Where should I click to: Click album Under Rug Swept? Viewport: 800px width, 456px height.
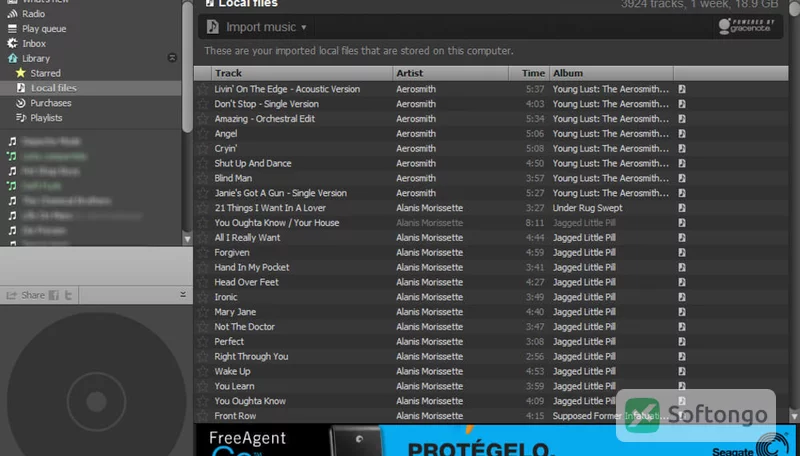click(587, 208)
